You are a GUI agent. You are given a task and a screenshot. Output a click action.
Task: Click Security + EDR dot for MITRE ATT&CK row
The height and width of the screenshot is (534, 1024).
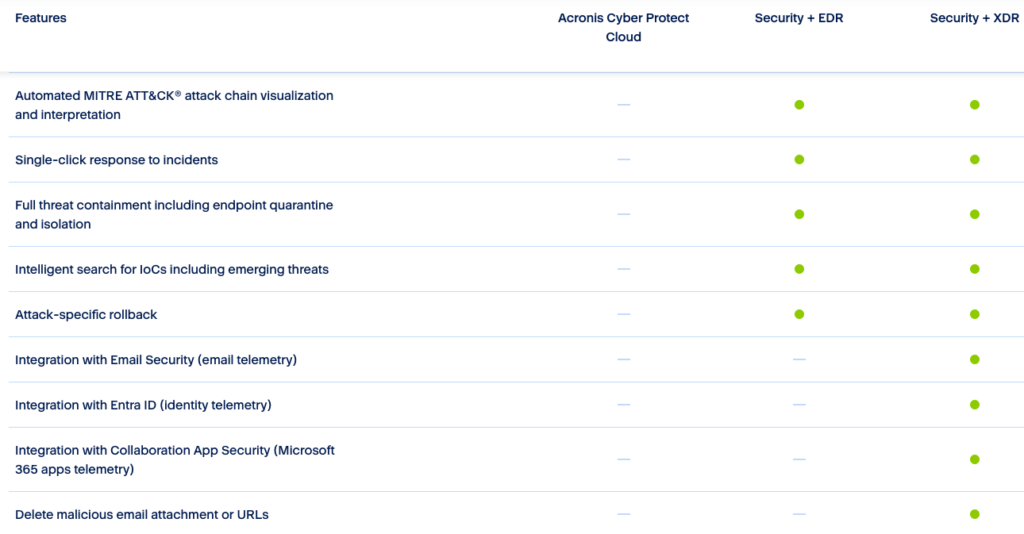click(x=799, y=105)
